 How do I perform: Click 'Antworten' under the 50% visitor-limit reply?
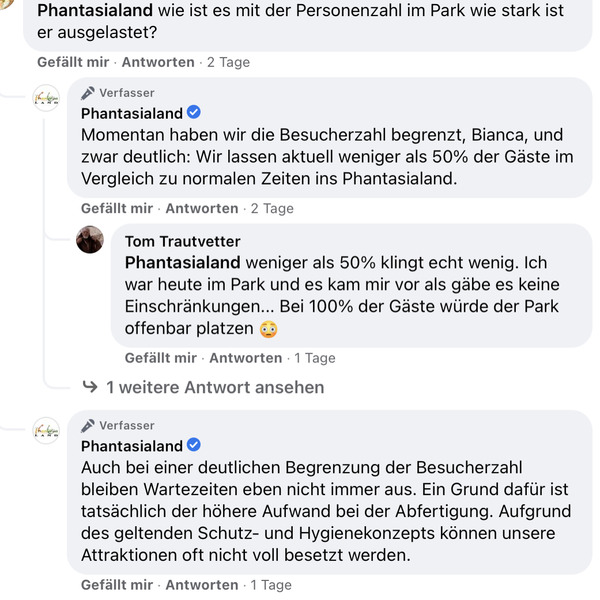[202, 209]
